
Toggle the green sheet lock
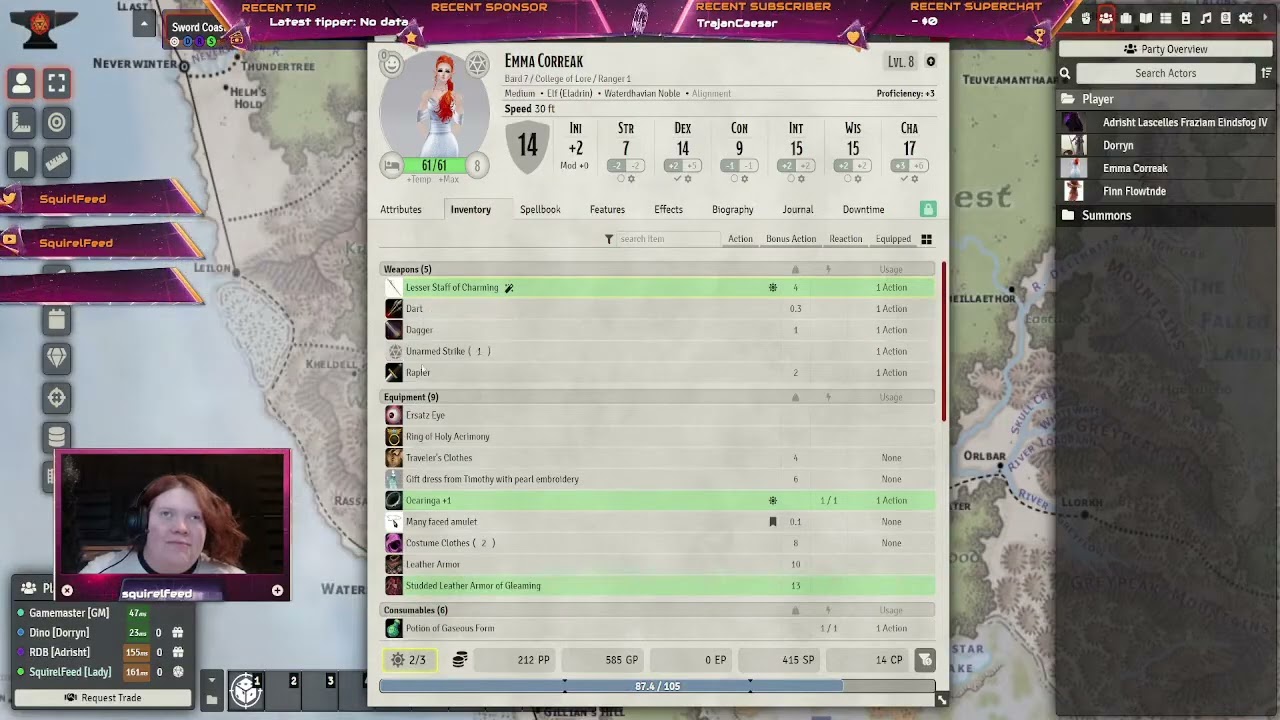(928, 209)
